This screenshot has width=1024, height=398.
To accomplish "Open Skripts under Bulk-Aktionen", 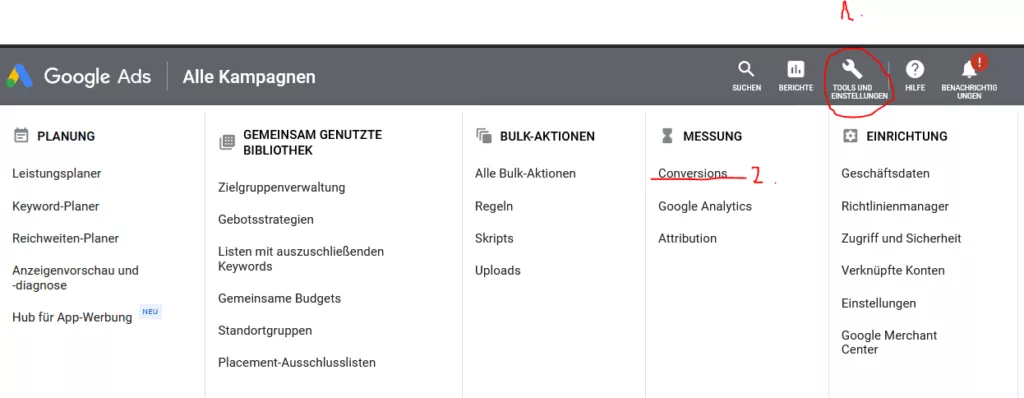I will 494,239.
